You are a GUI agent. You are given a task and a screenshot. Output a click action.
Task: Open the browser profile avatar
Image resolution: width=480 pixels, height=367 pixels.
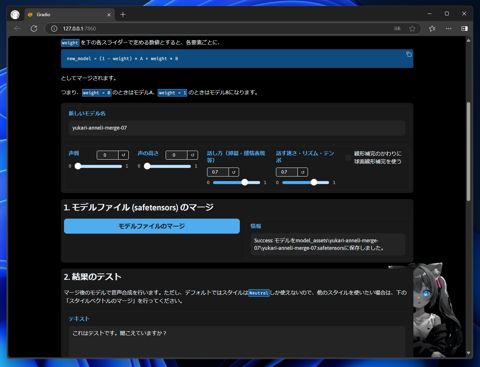pyautogui.click(x=15, y=15)
